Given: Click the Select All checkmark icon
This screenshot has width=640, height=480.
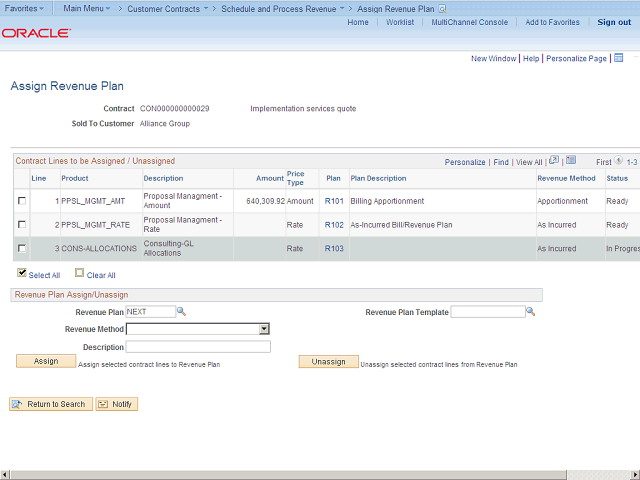Looking at the screenshot, I should [22, 274].
